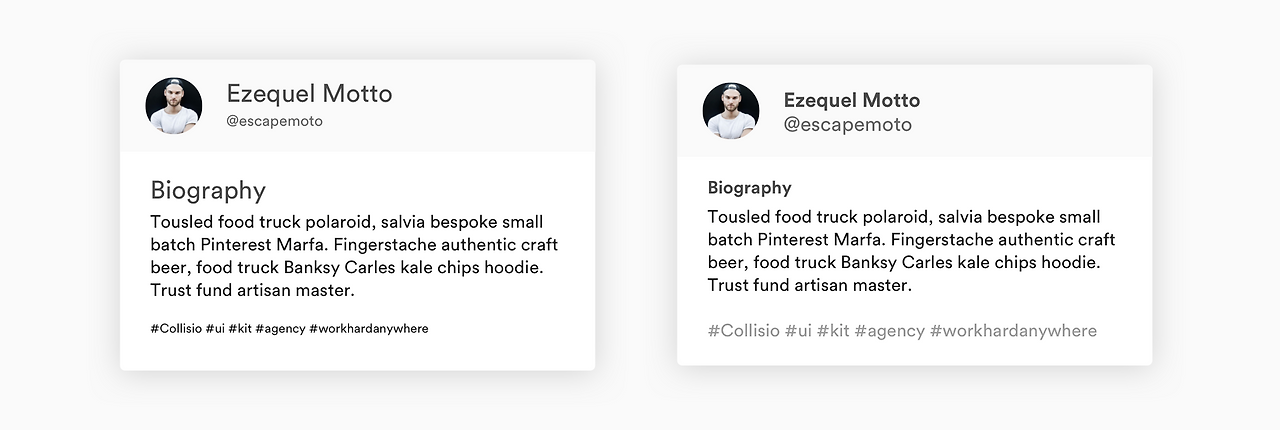Select the bold Biography heading on right
Image resolution: width=1280 pixels, height=430 pixels.
[749, 188]
